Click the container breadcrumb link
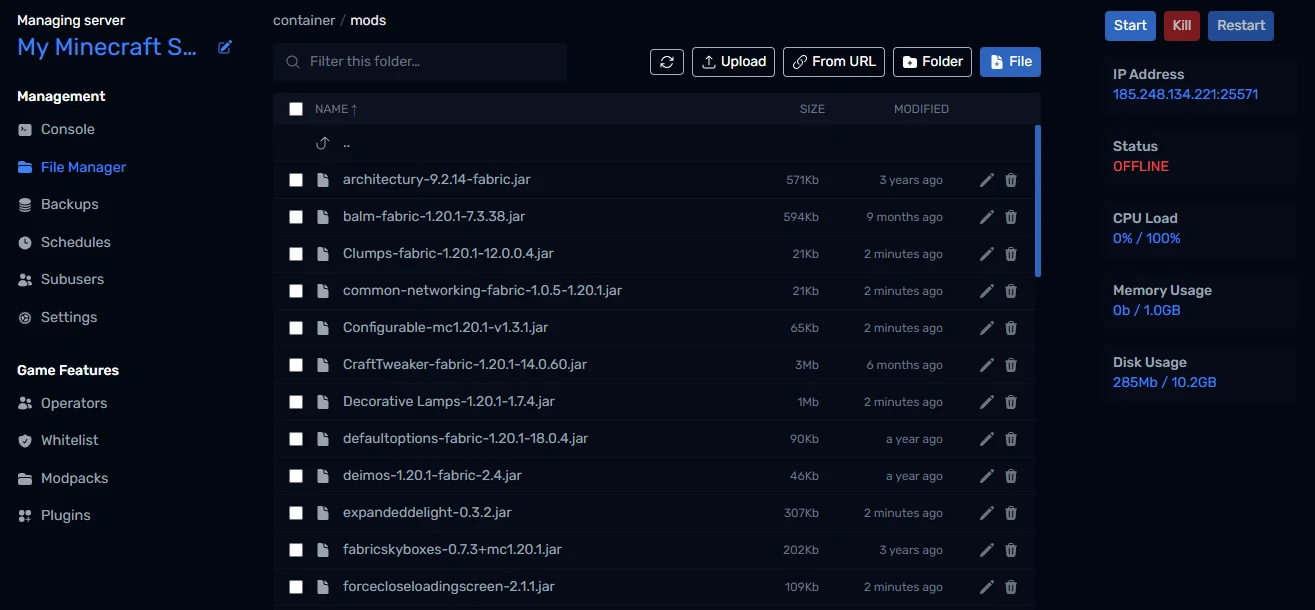 click(x=304, y=20)
